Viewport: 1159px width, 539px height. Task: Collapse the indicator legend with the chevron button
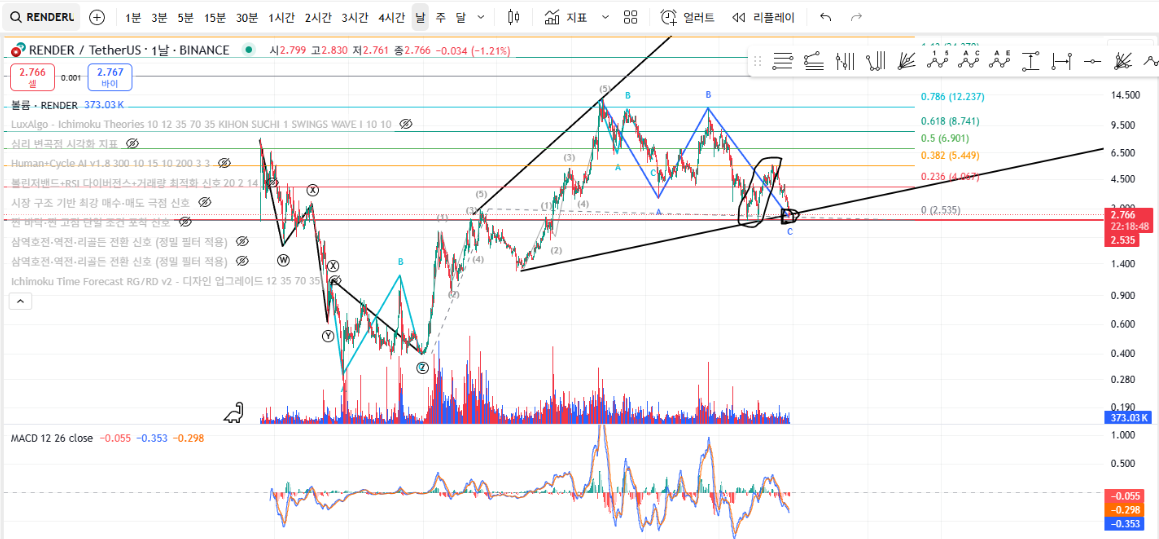(20, 301)
